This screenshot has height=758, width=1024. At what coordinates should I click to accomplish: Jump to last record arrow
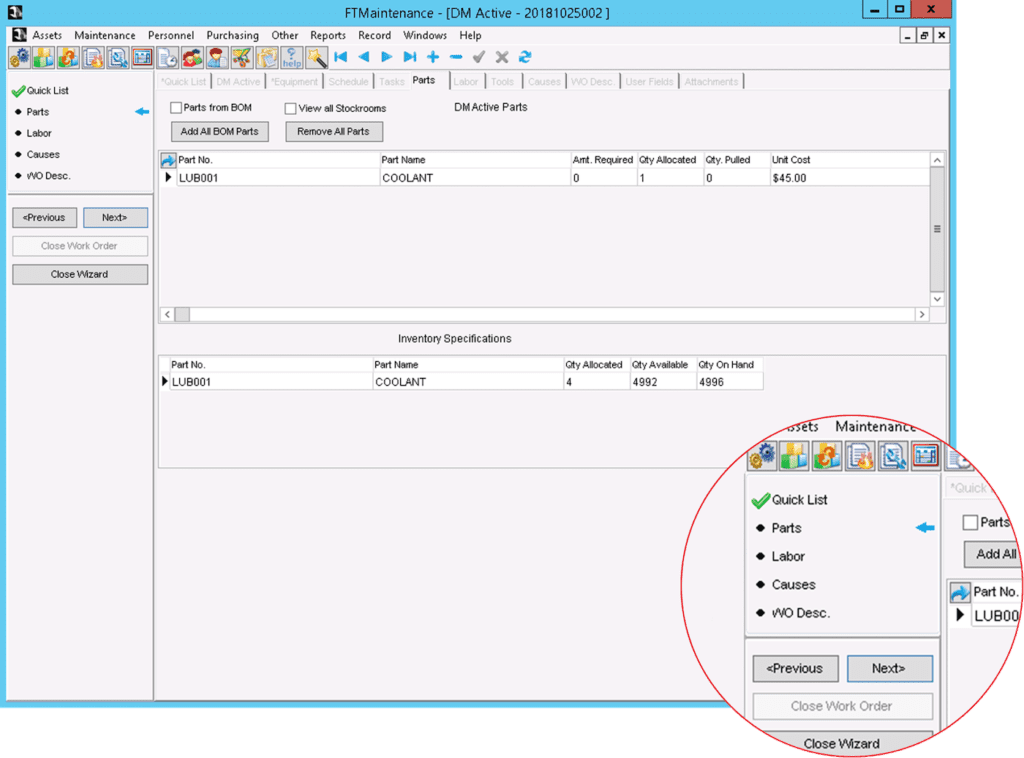coord(409,57)
